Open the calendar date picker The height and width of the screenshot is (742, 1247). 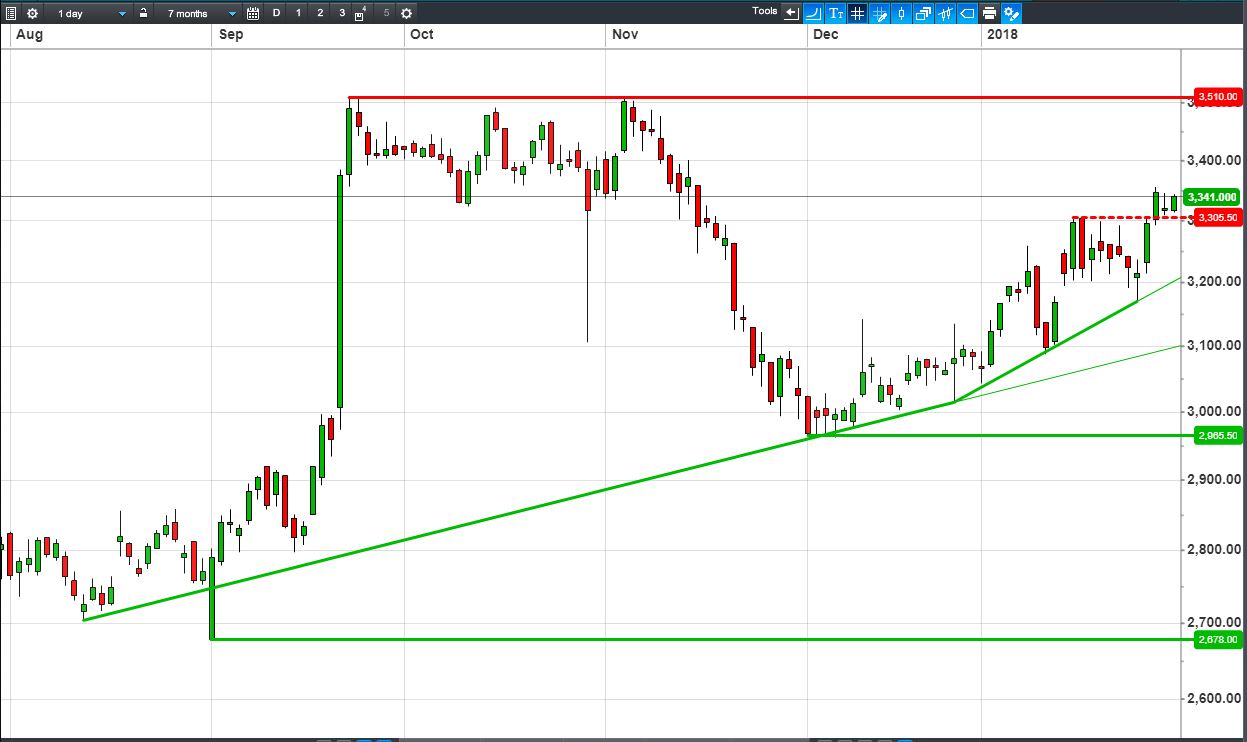252,13
